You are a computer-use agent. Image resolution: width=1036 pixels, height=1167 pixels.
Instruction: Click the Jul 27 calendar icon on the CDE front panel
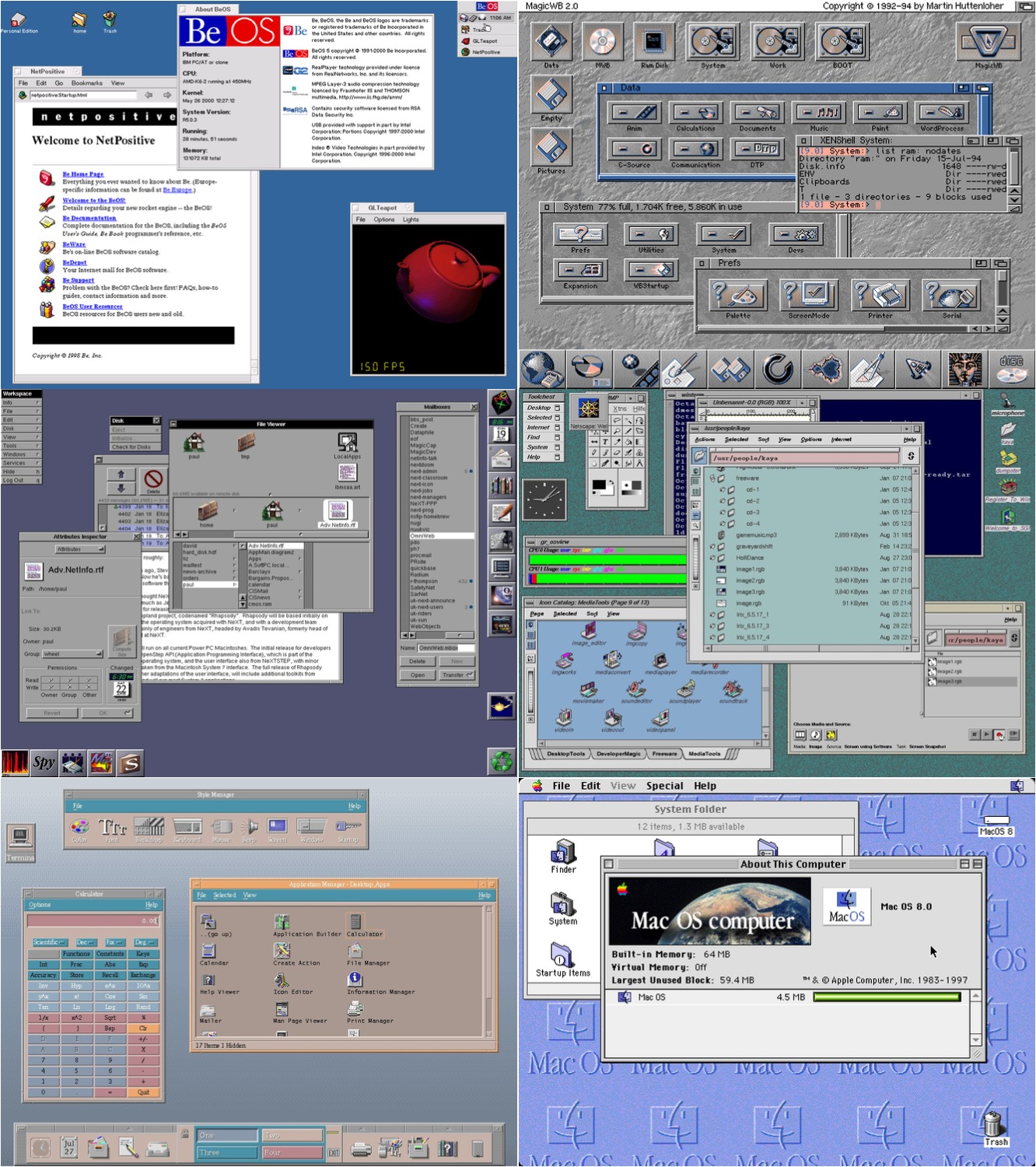69,1147
